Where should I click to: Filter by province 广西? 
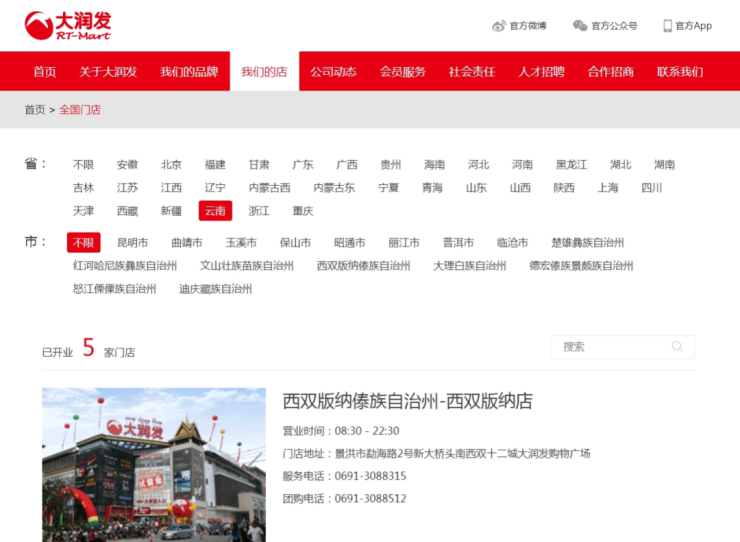(347, 165)
